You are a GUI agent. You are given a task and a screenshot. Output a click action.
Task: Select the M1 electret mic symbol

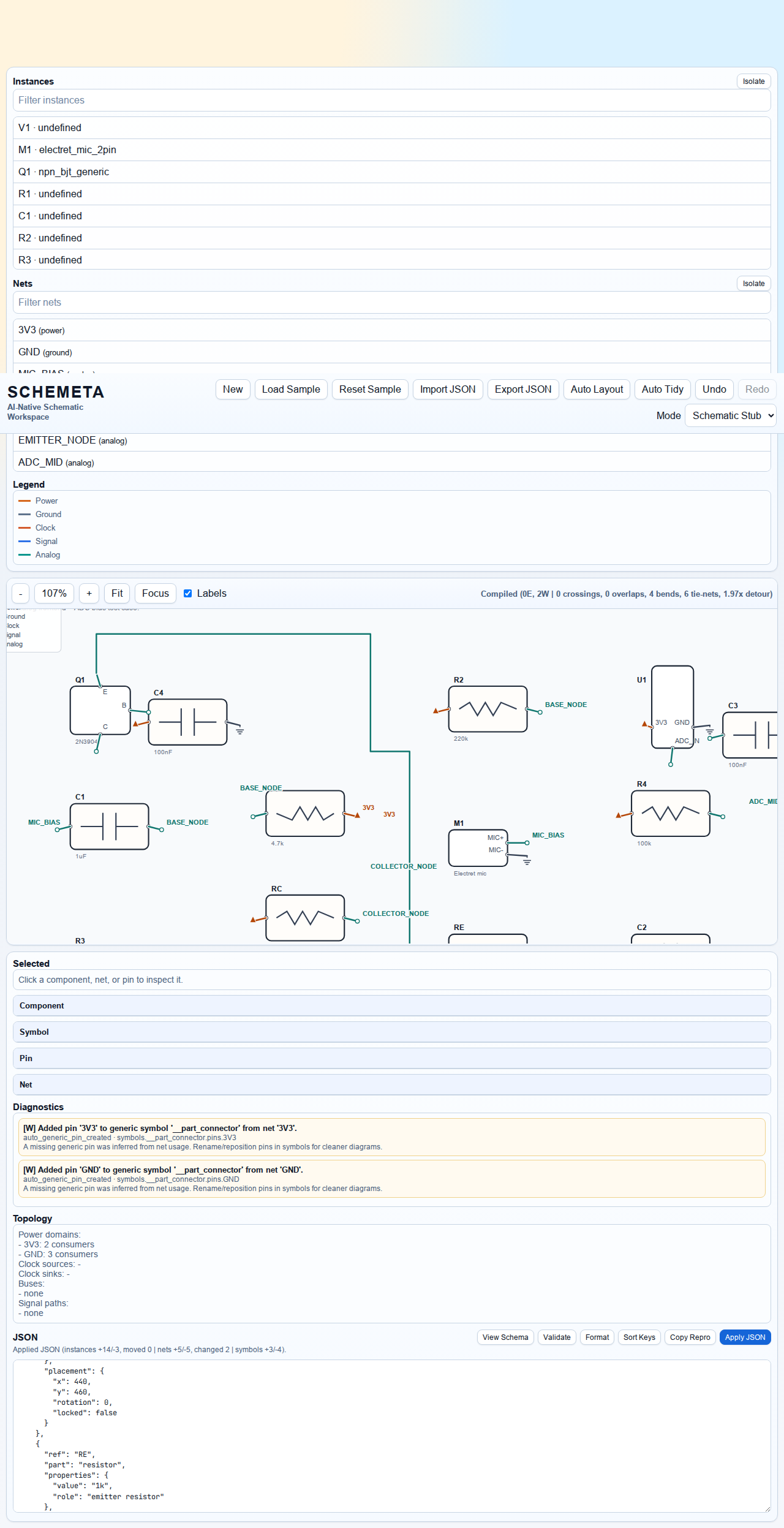coord(478,847)
